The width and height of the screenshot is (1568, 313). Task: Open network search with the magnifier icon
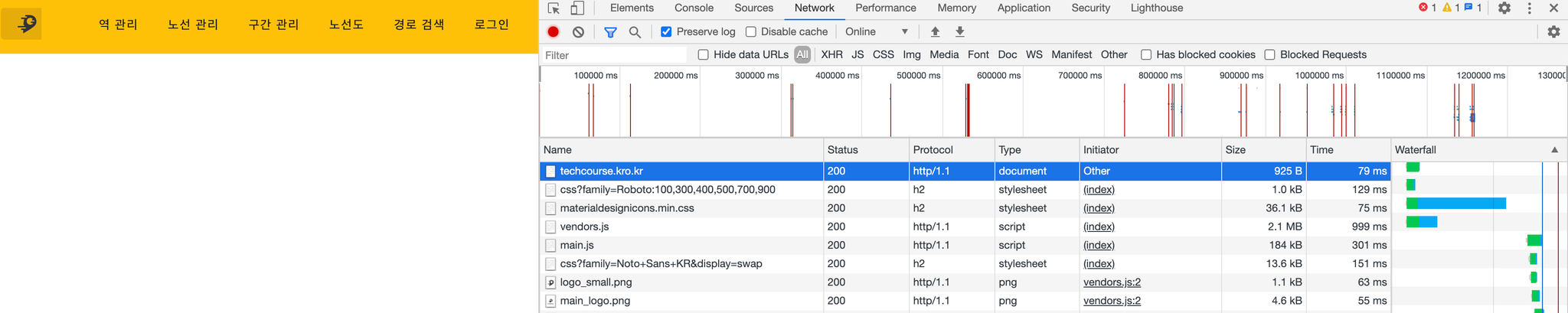coord(635,32)
